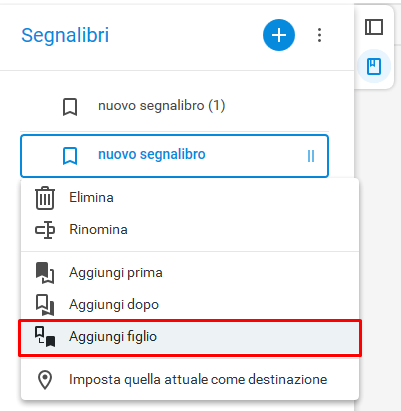This screenshot has width=401, height=411.
Task: Open the nuovo segnalibro (1) bookmark
Action: [x=174, y=106]
